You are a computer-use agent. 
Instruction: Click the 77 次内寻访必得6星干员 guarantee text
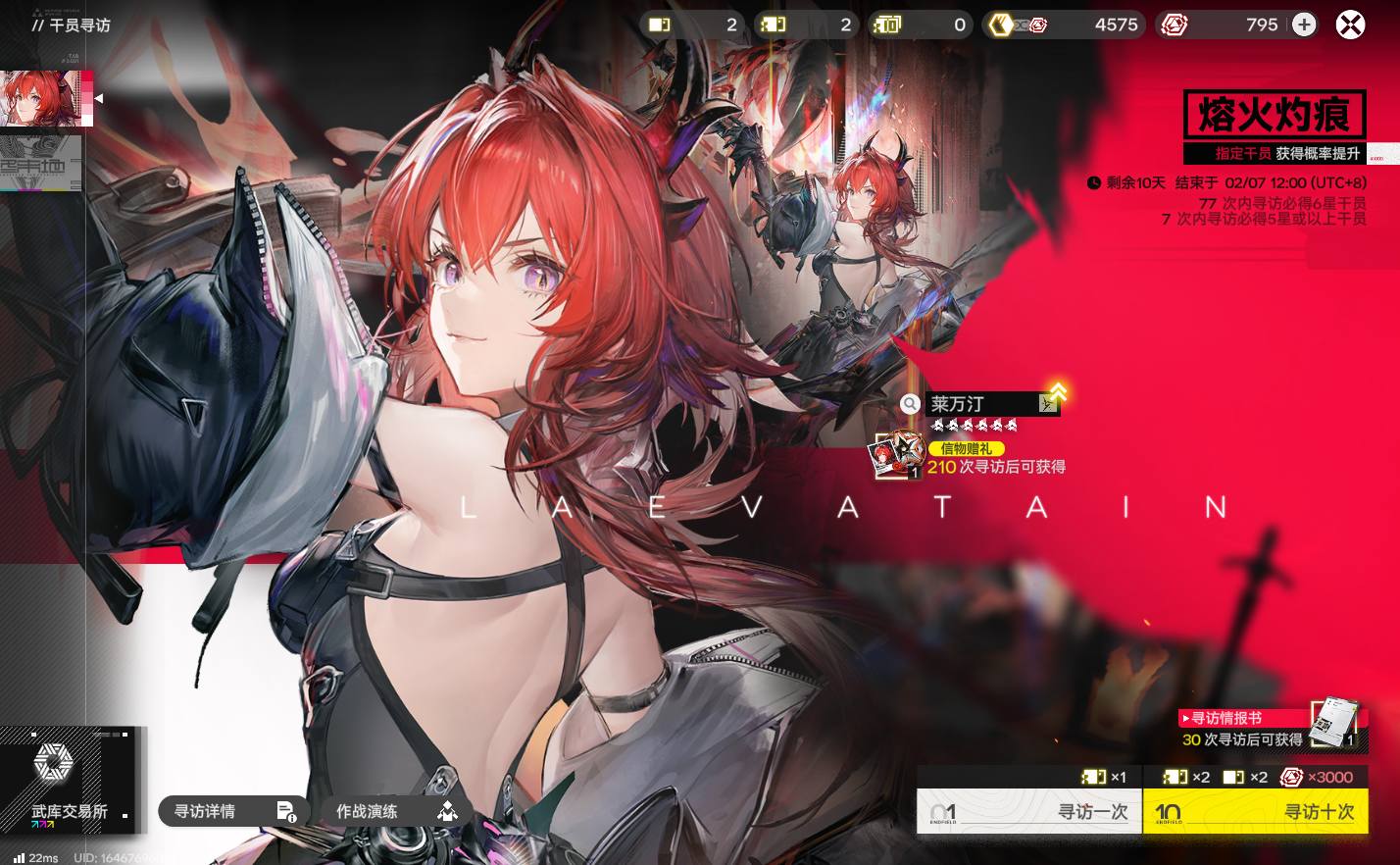[x=1282, y=203]
